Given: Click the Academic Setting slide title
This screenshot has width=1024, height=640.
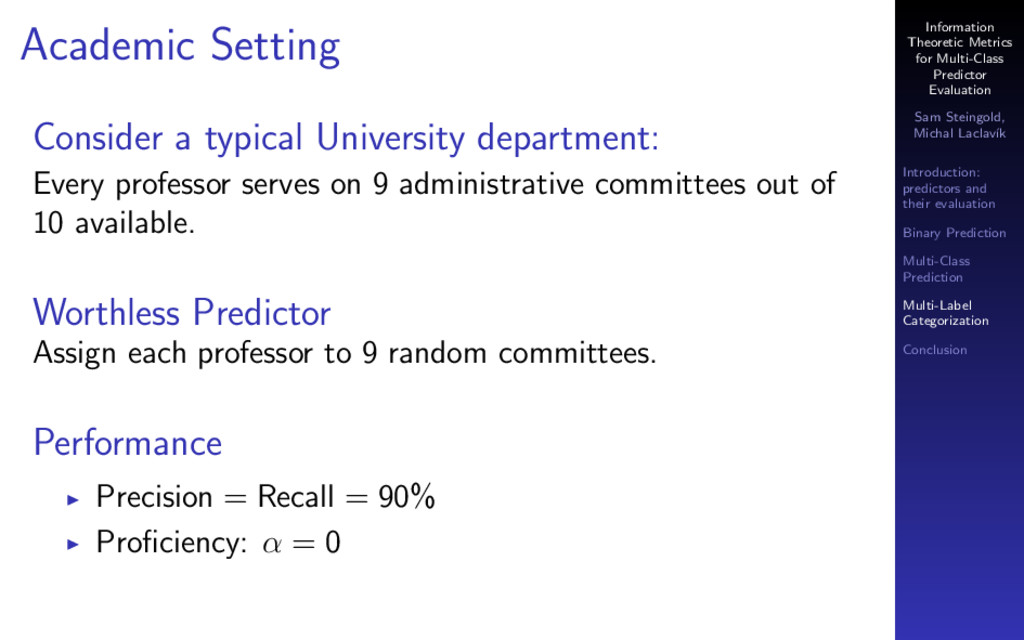Looking at the screenshot, I should point(180,46).
